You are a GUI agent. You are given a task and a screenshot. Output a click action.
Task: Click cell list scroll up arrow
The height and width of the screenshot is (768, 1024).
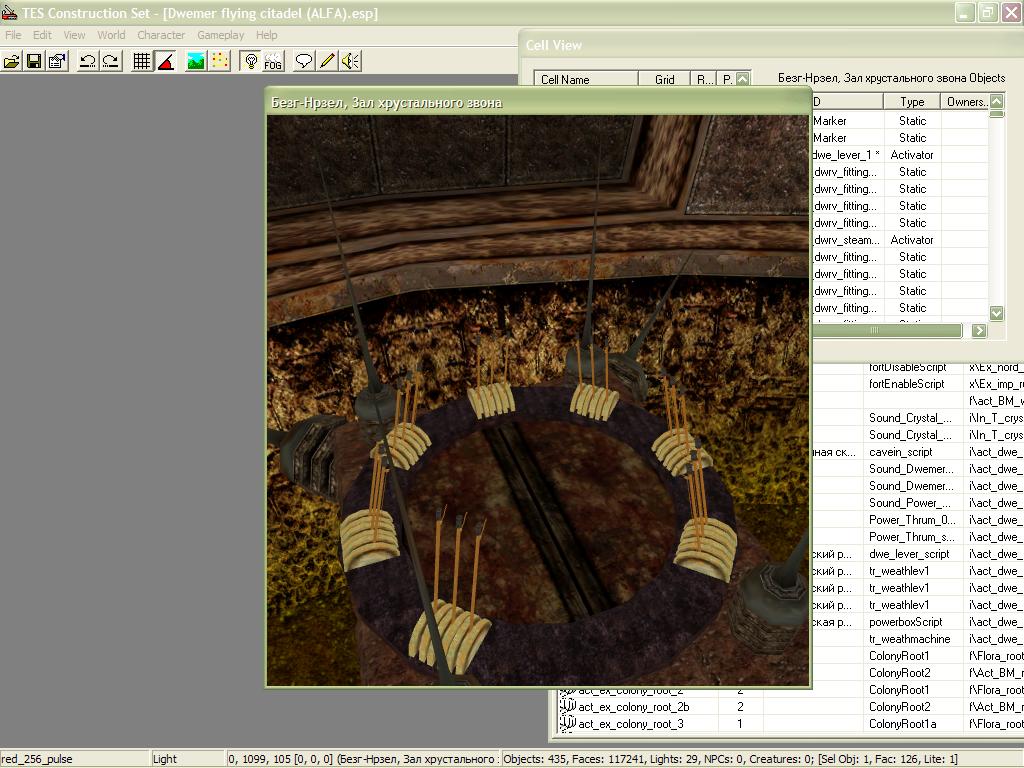point(743,79)
